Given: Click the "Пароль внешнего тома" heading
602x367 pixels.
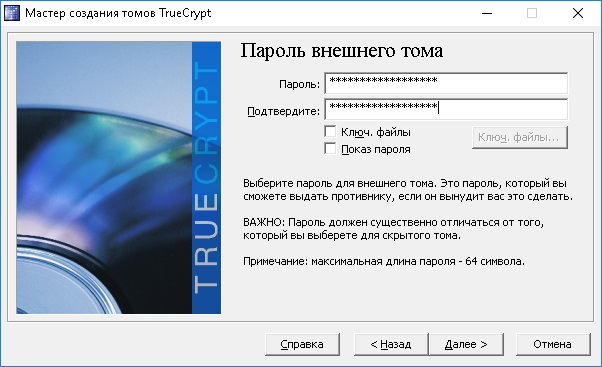Looking at the screenshot, I should coord(342,51).
